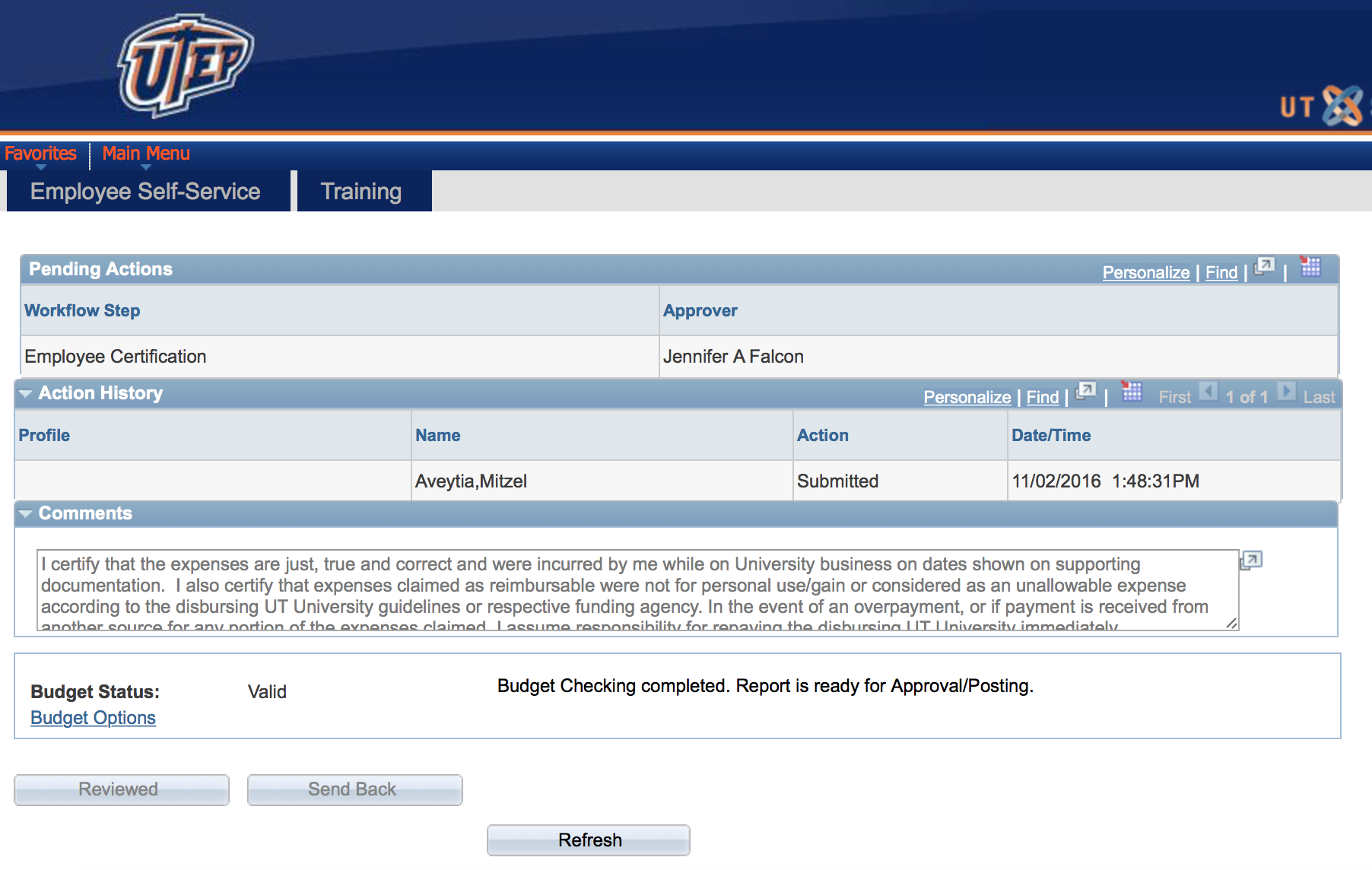Download Action History grid to spreadsheet icon
This screenshot has height=870, width=1372.
[x=1132, y=392]
